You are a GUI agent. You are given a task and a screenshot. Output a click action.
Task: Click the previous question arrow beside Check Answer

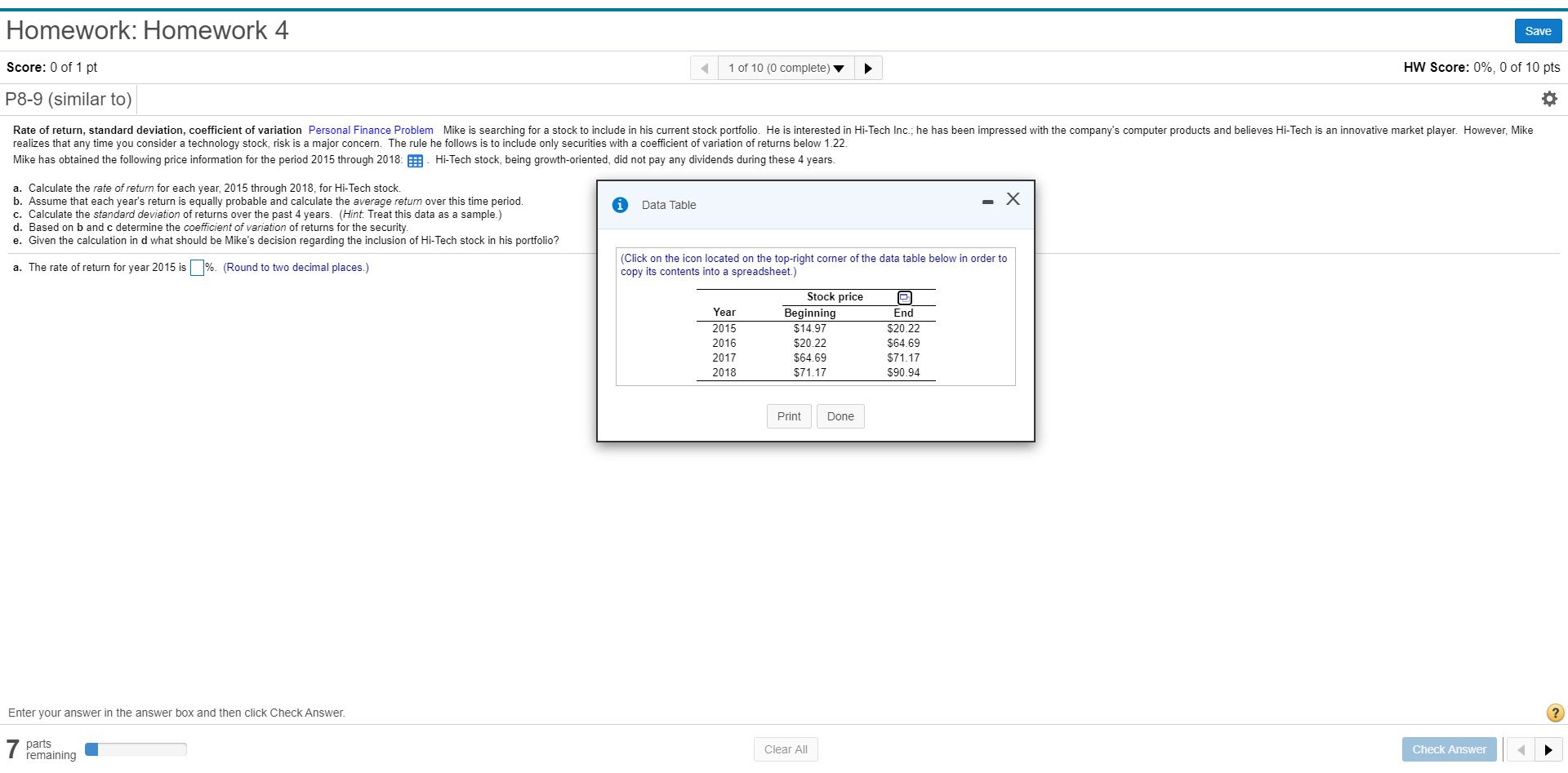point(1521,749)
